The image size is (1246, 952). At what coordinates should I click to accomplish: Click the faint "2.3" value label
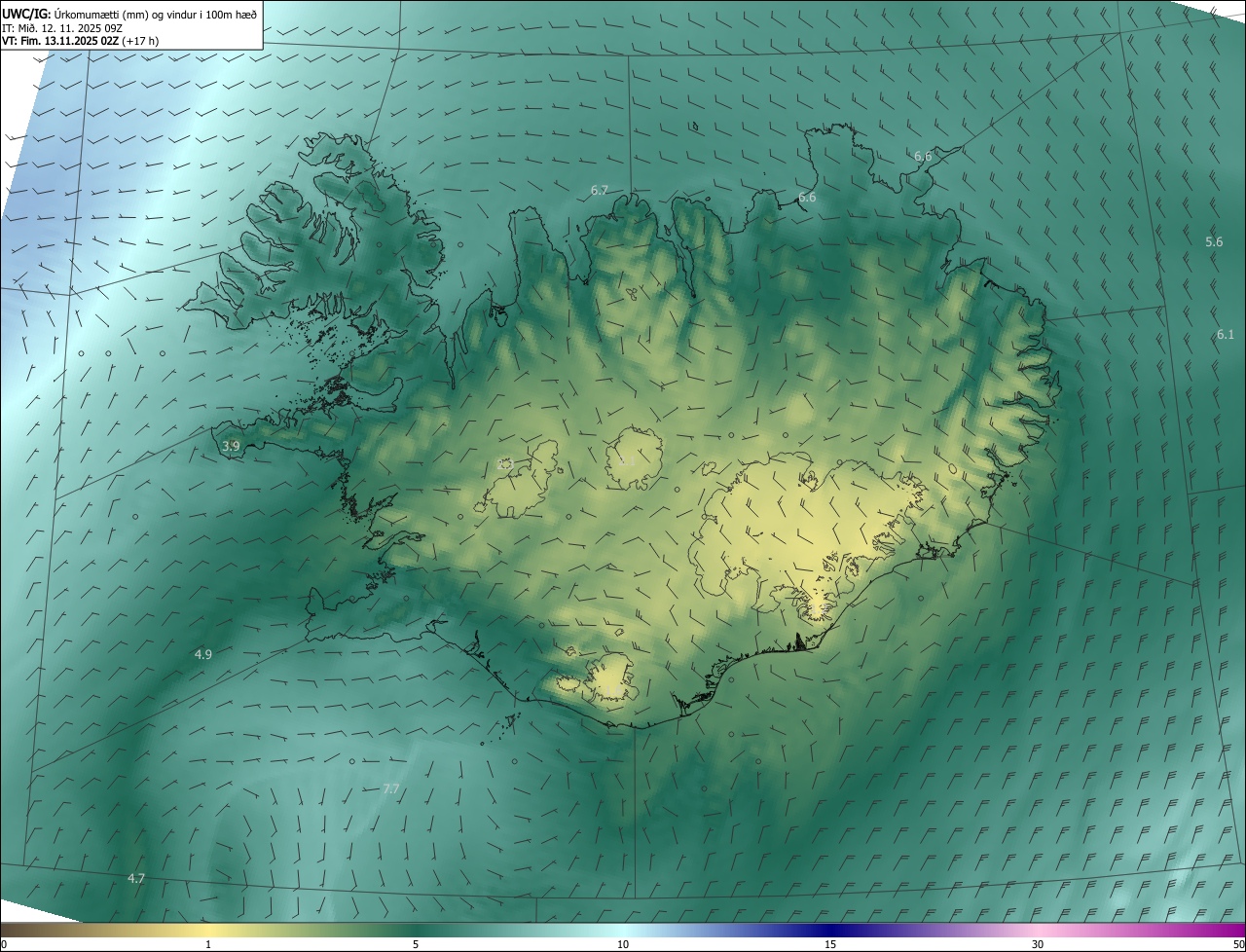point(505,464)
